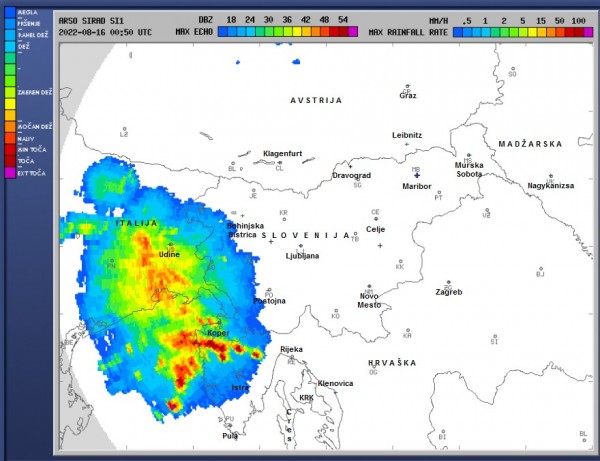600x461 pixels.
Task: Click the DBZ units label
Action: point(206,20)
